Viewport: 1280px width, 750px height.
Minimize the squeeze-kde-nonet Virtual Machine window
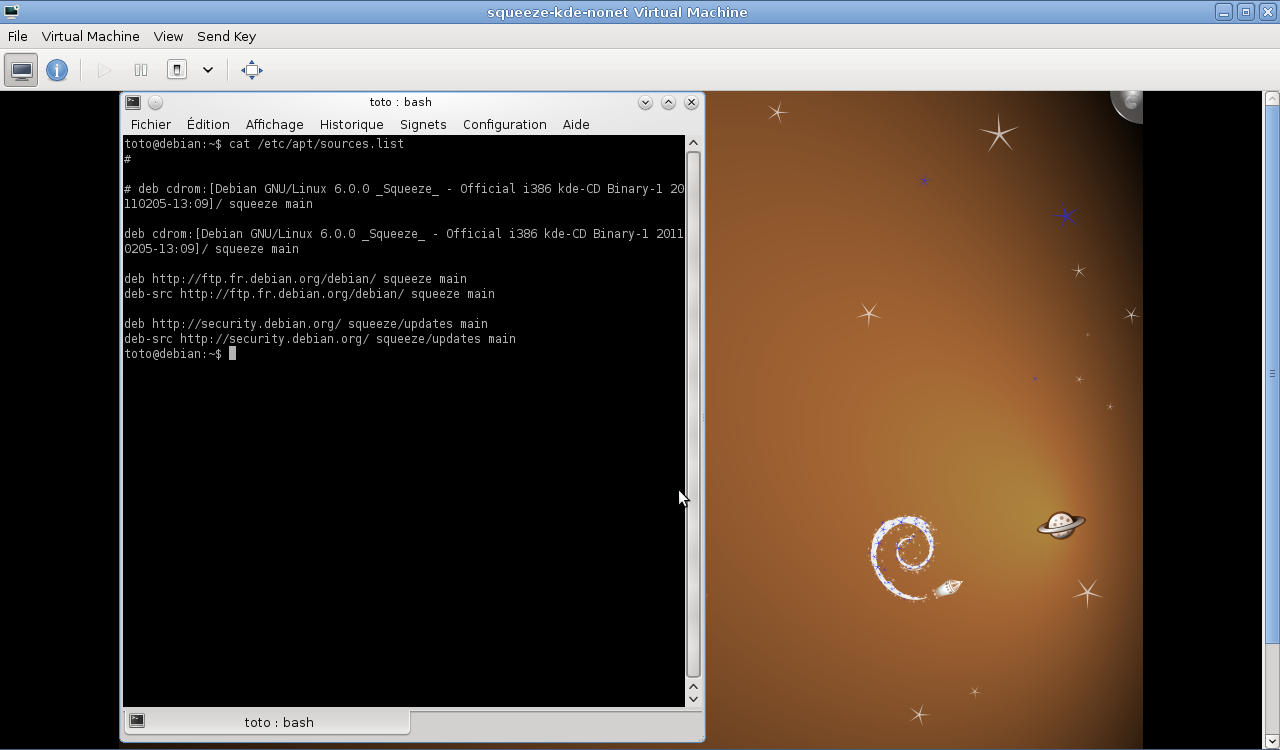pos(1223,12)
